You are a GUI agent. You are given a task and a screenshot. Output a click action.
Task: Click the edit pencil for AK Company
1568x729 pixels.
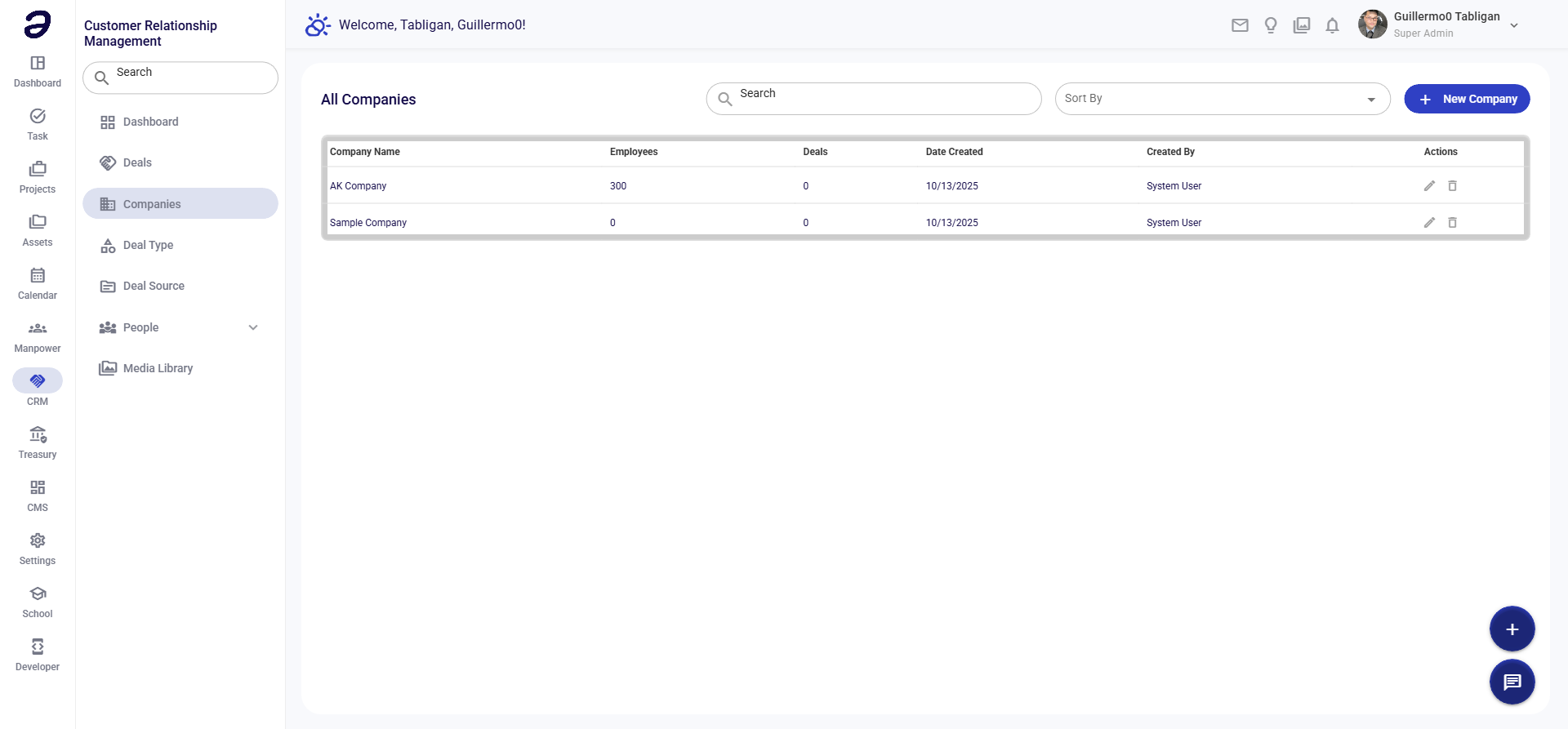[x=1429, y=186]
